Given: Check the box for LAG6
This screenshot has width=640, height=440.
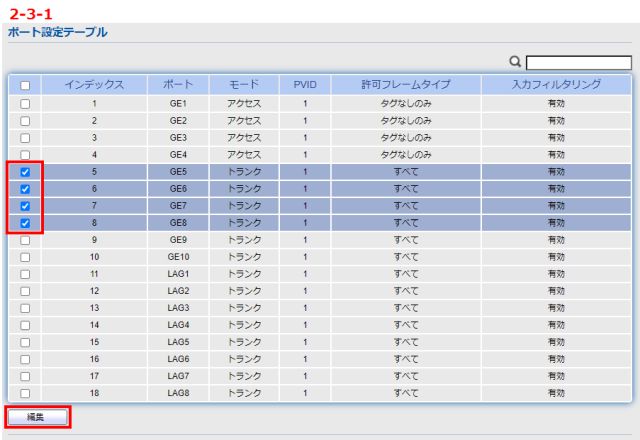Looking at the screenshot, I should pos(25,359).
